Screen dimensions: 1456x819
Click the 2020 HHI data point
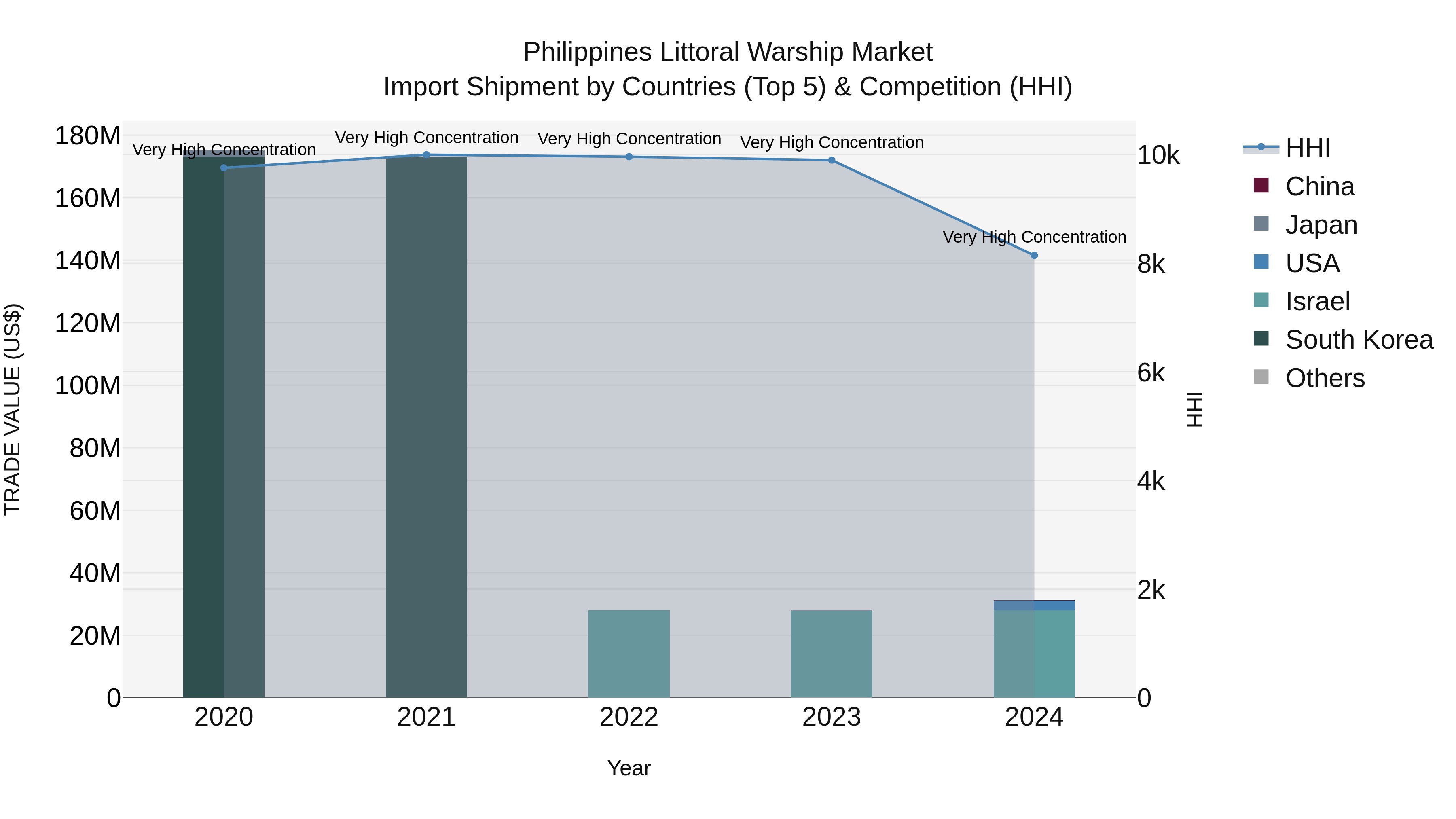click(224, 168)
